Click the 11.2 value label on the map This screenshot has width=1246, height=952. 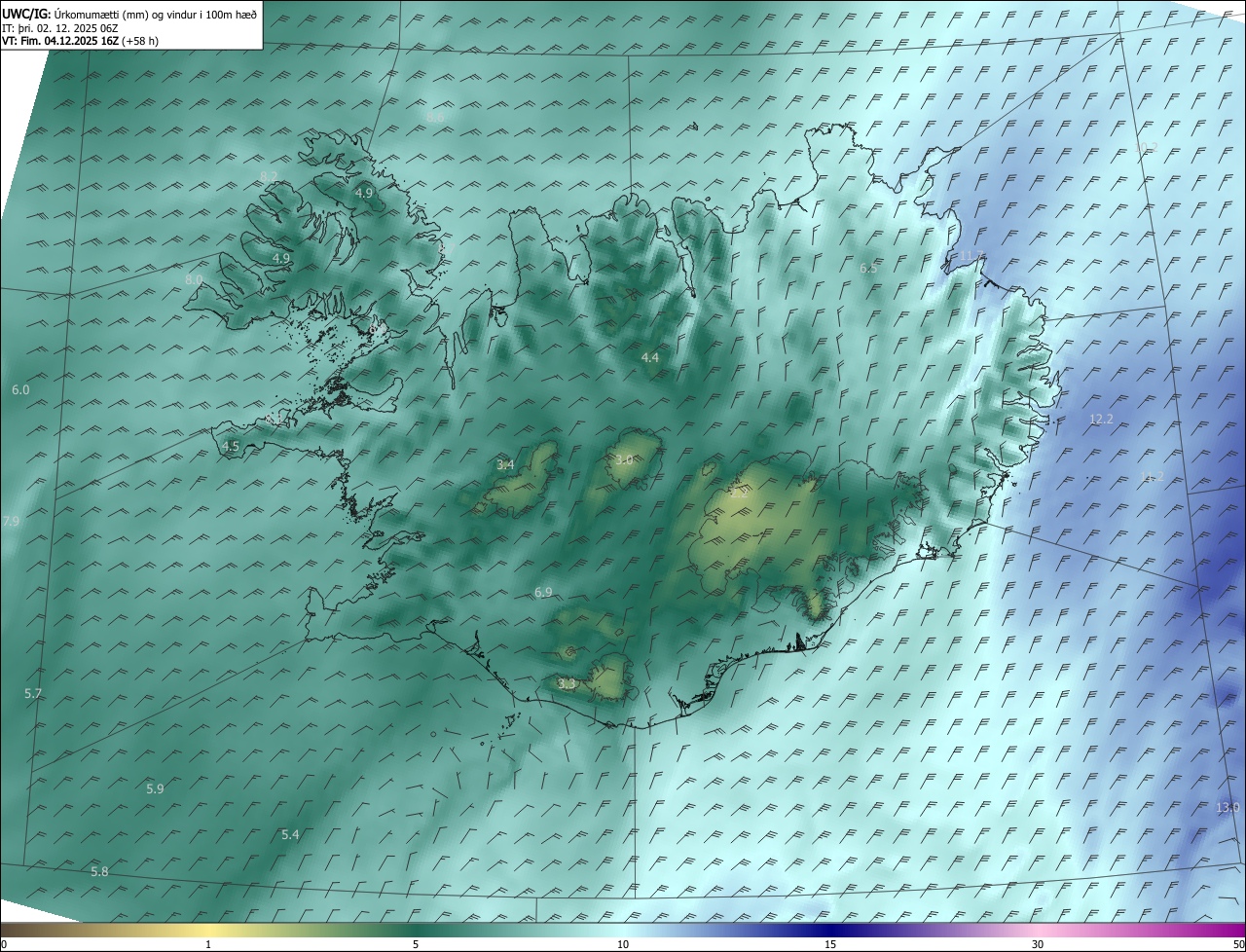point(1152,476)
